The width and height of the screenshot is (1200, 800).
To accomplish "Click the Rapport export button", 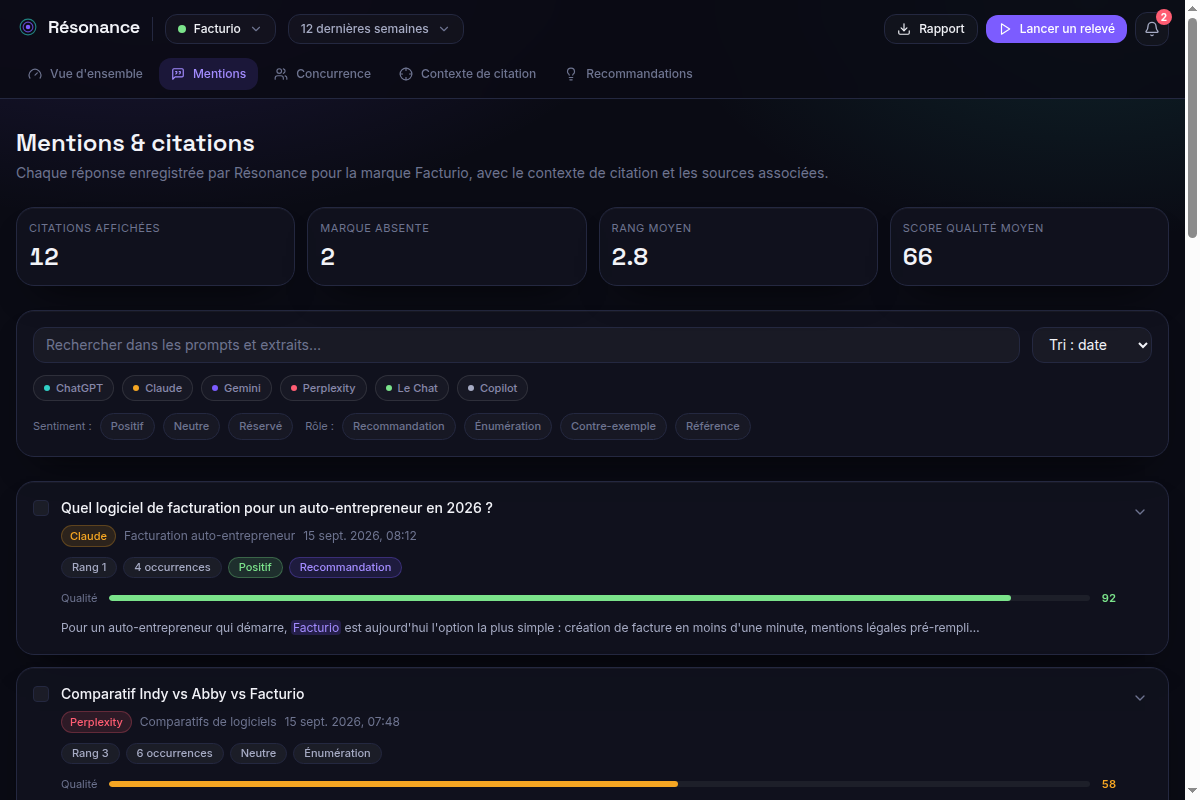I will (931, 29).
